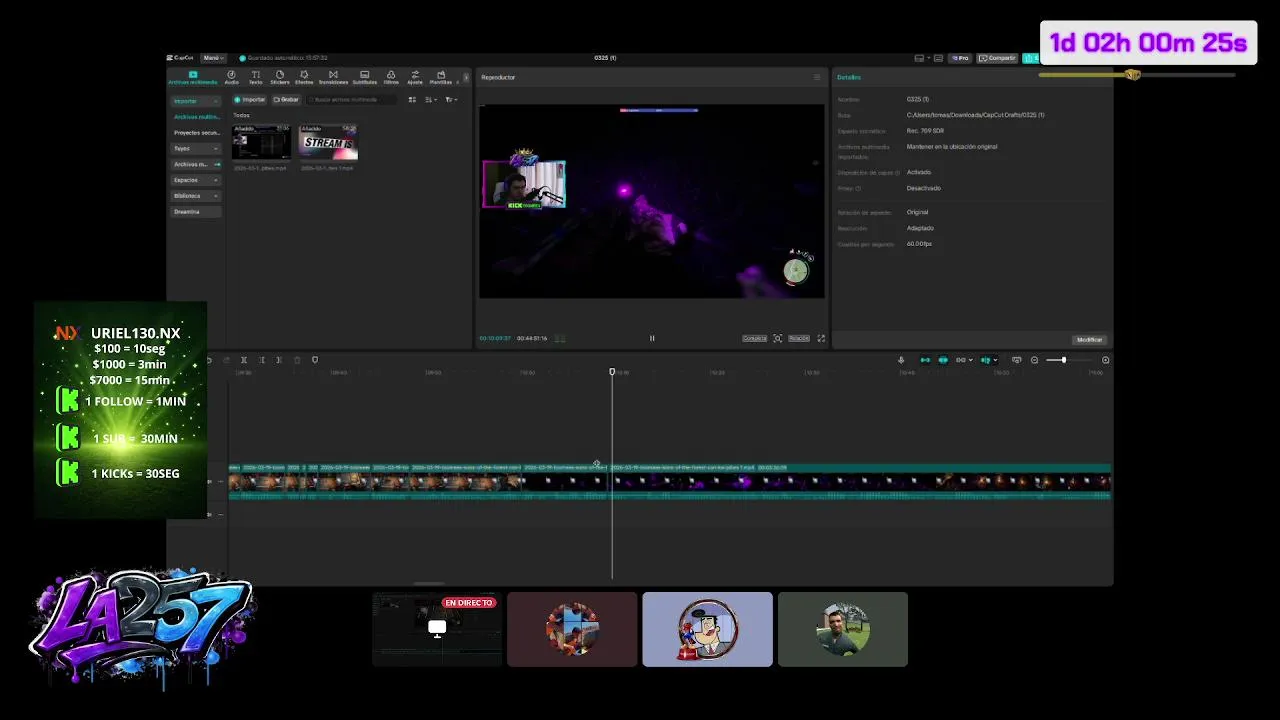Open the Plantillas panel
1280x720 pixels.
point(441,77)
